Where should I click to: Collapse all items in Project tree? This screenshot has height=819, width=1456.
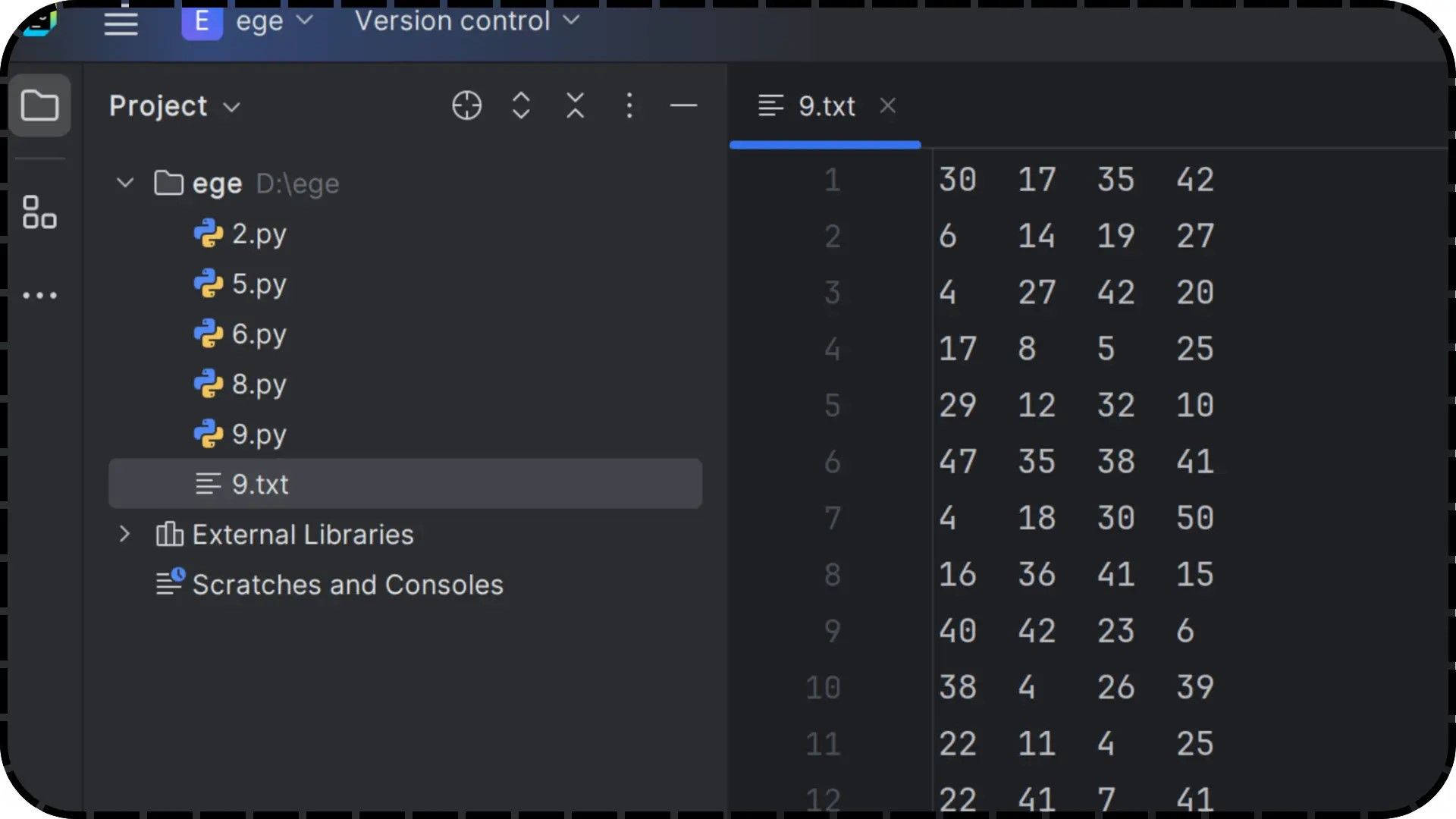(x=576, y=105)
